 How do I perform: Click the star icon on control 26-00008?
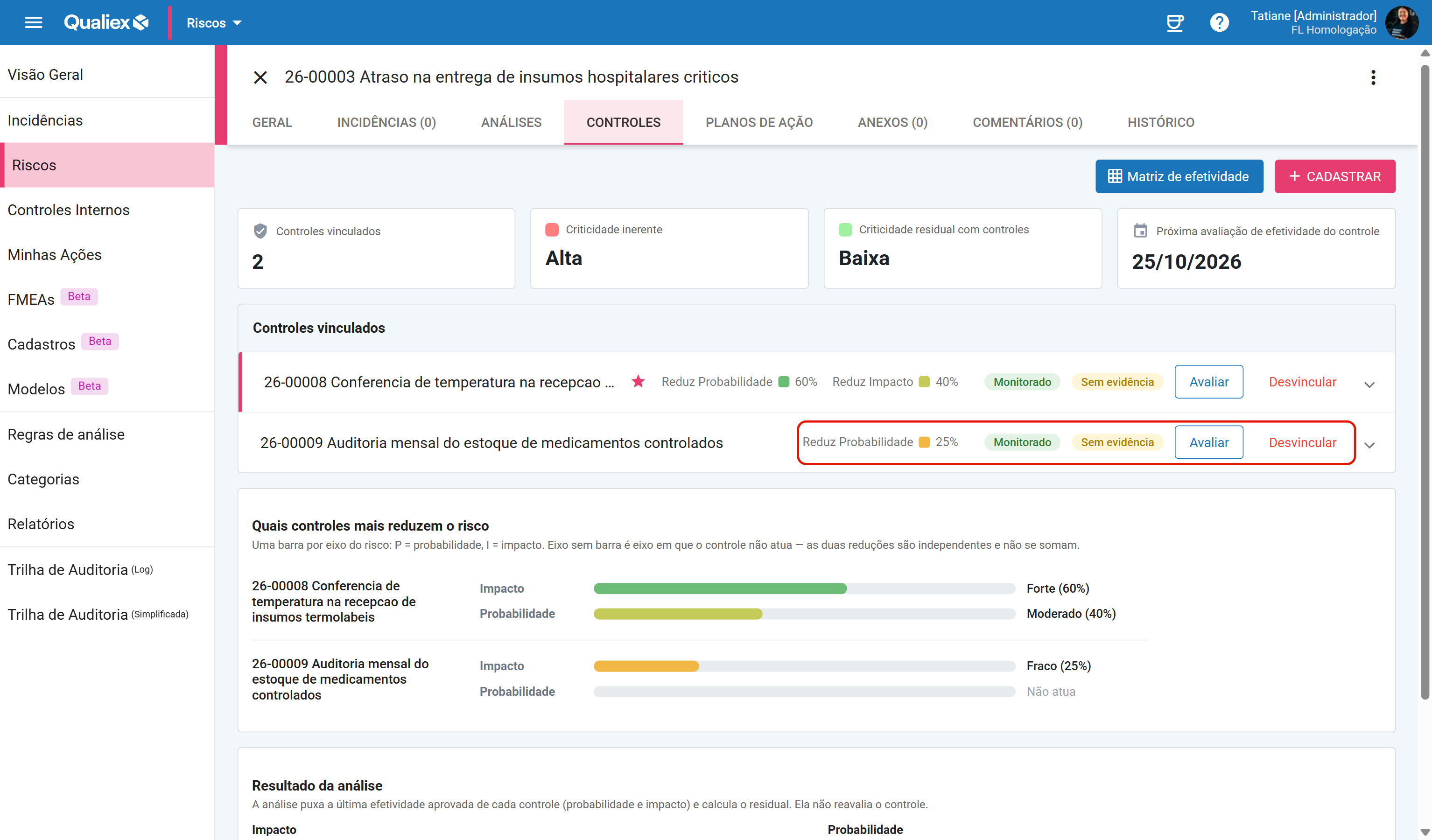[x=638, y=381]
